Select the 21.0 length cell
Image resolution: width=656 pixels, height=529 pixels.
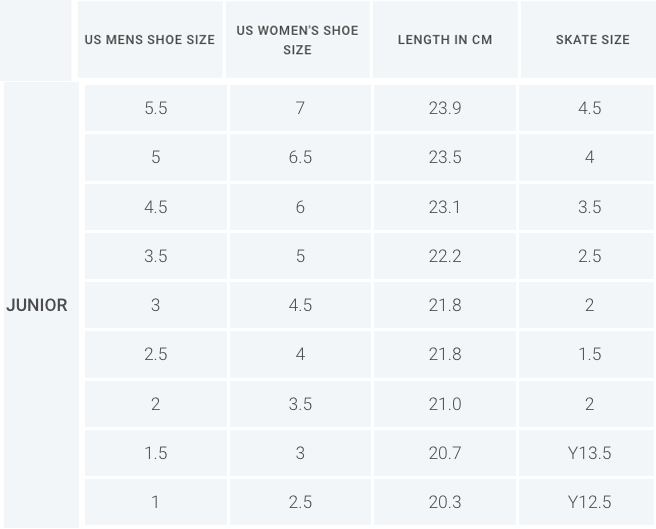tap(445, 404)
